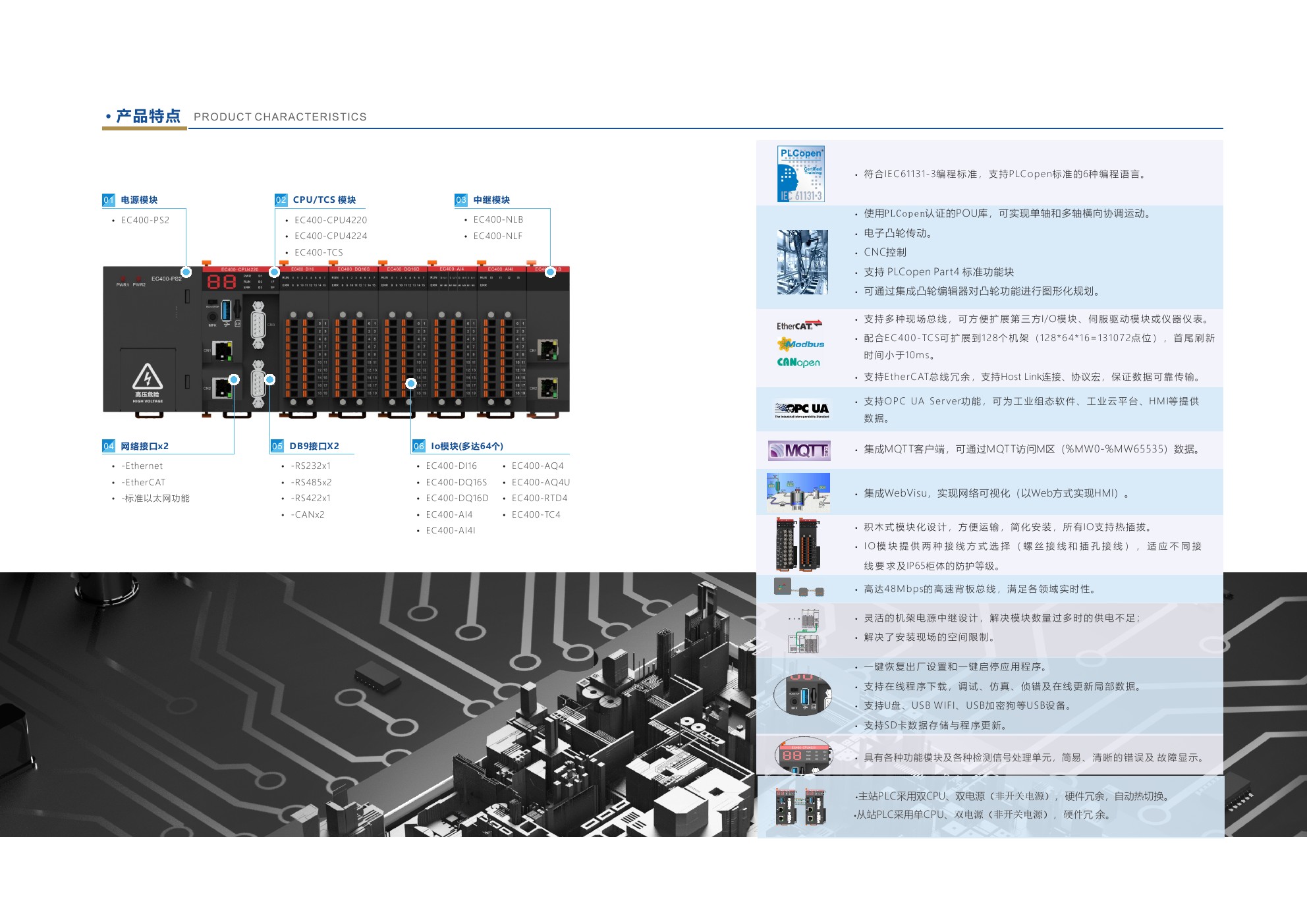The height and width of the screenshot is (924, 1307).
Task: Click the 05 DB9接口X2 heading
Action: (306, 447)
